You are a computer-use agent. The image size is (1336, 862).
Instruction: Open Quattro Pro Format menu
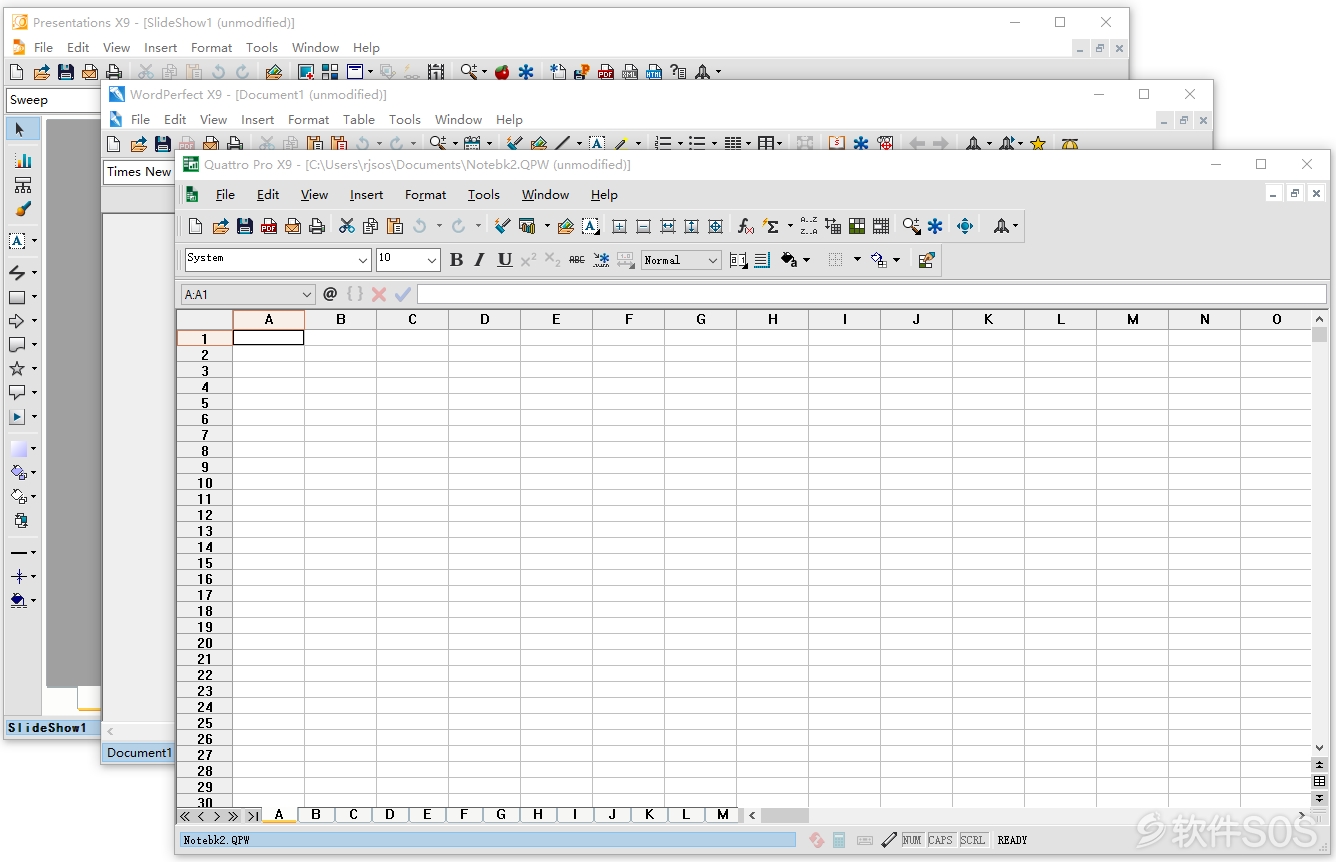click(x=425, y=195)
